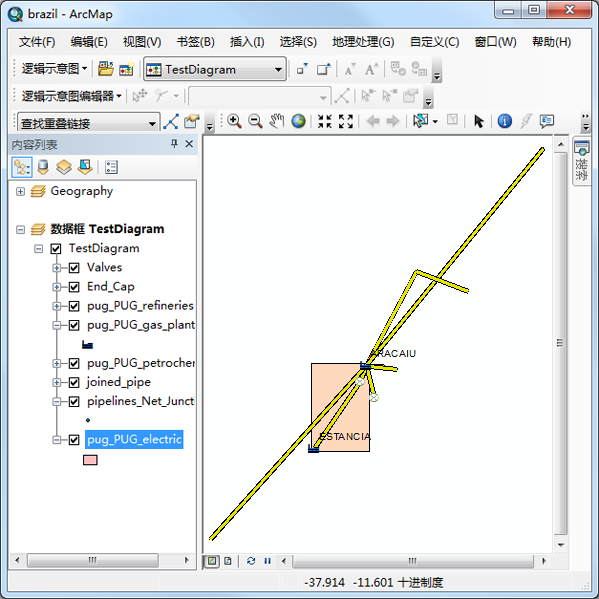The image size is (599, 599).
Task: Expand joined_pipe layer legend
Action: pyautogui.click(x=57, y=382)
